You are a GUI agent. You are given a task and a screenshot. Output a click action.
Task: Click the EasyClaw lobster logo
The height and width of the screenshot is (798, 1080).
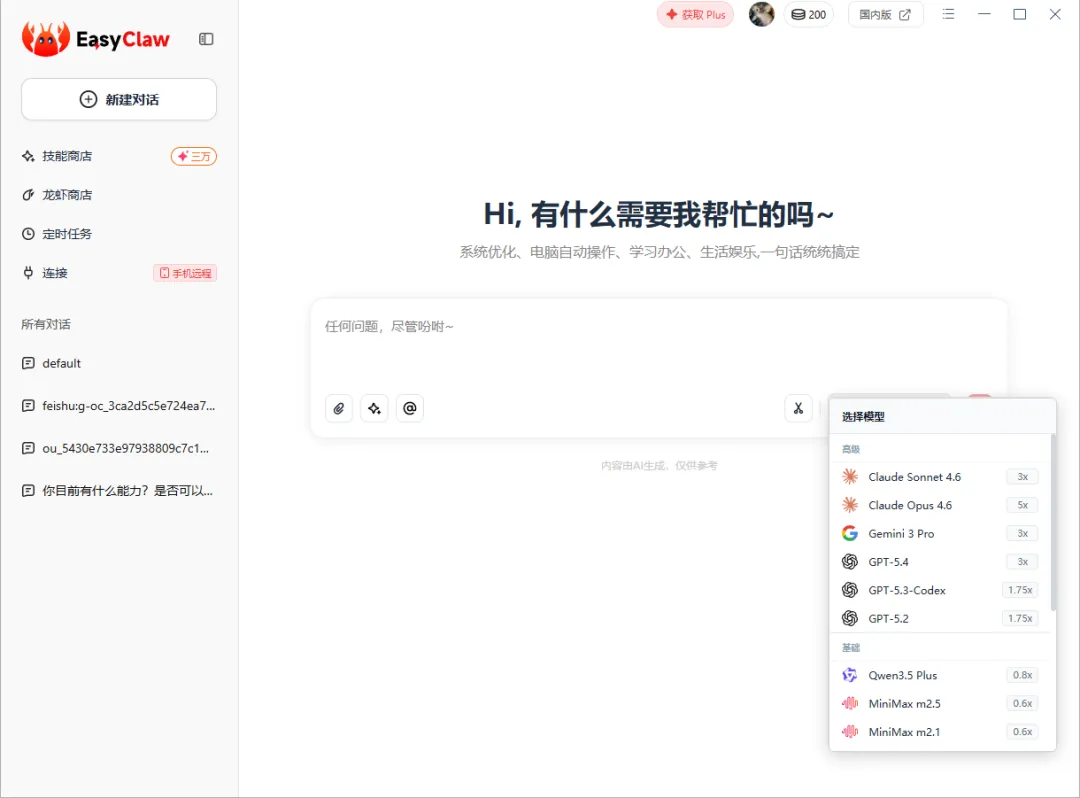[x=45, y=39]
